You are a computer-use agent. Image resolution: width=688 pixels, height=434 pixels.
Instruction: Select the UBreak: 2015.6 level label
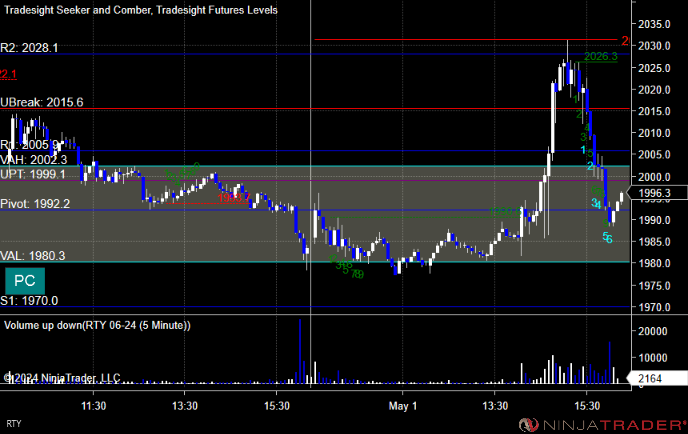click(x=42, y=102)
